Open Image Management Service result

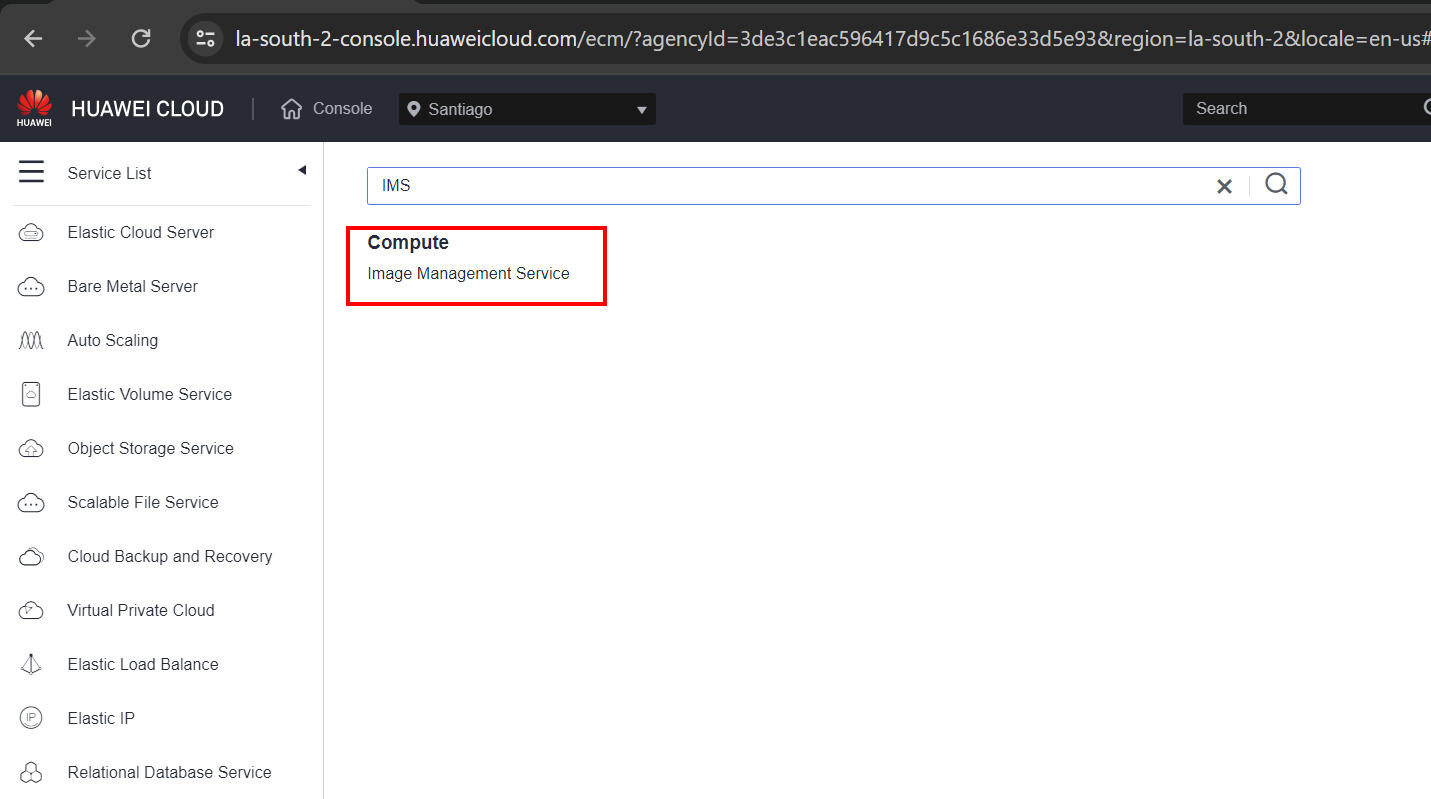pyautogui.click(x=468, y=274)
